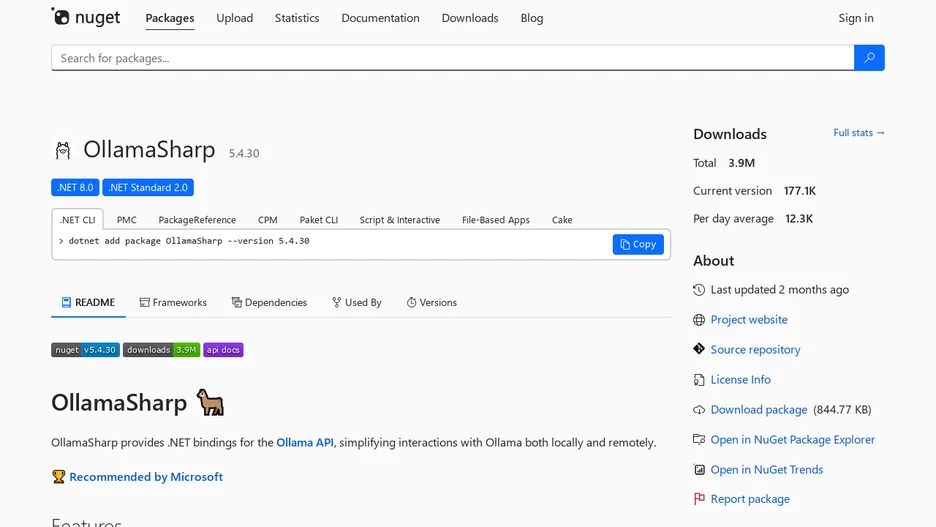
Task: Copy the dotnet add package command
Action: pyautogui.click(x=638, y=244)
